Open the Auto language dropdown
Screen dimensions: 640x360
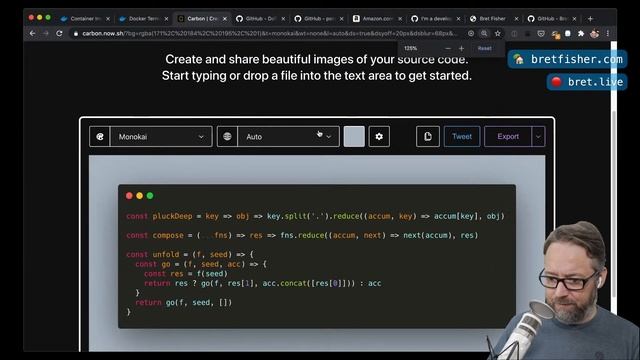[288, 137]
